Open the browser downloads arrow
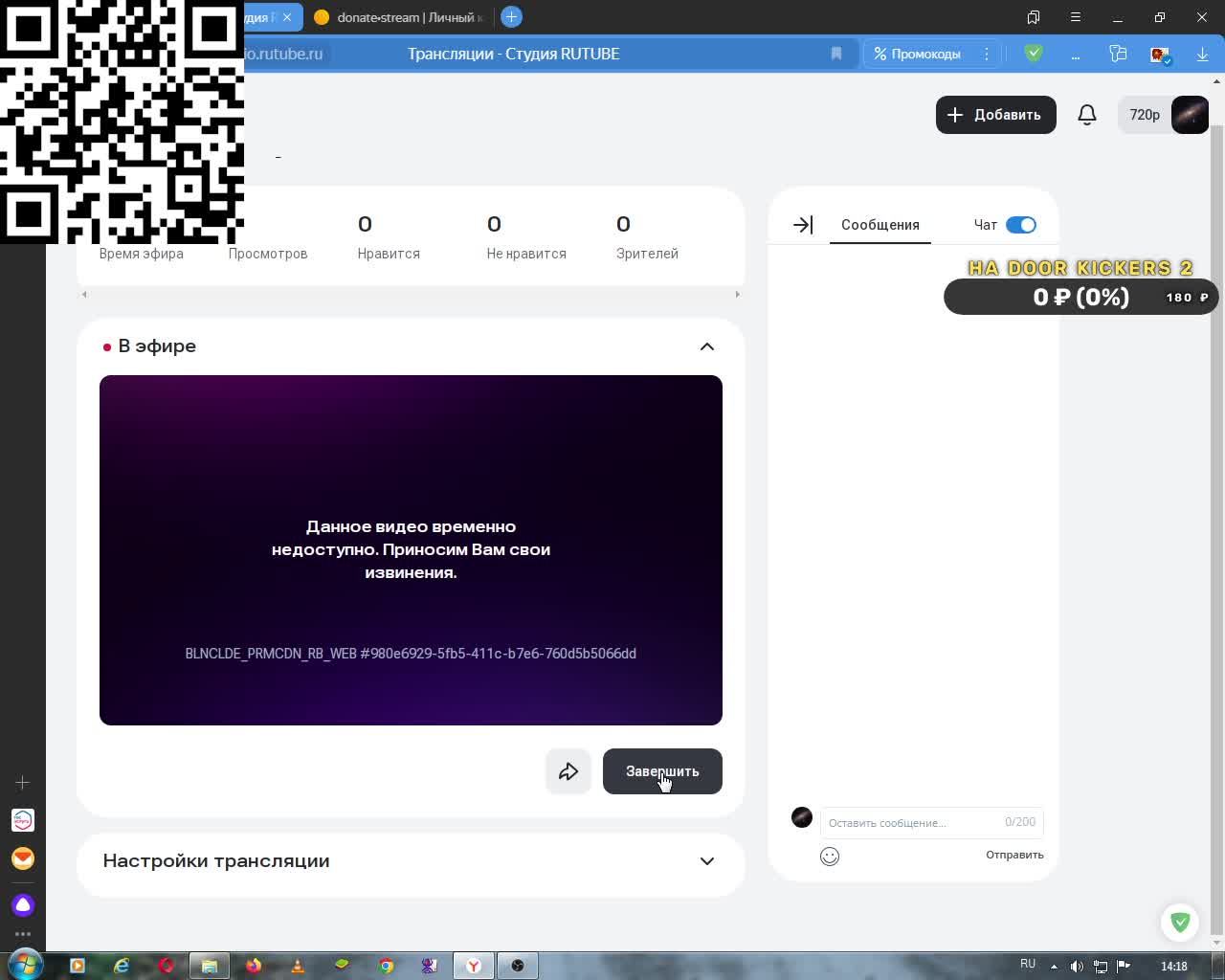 (1202, 55)
